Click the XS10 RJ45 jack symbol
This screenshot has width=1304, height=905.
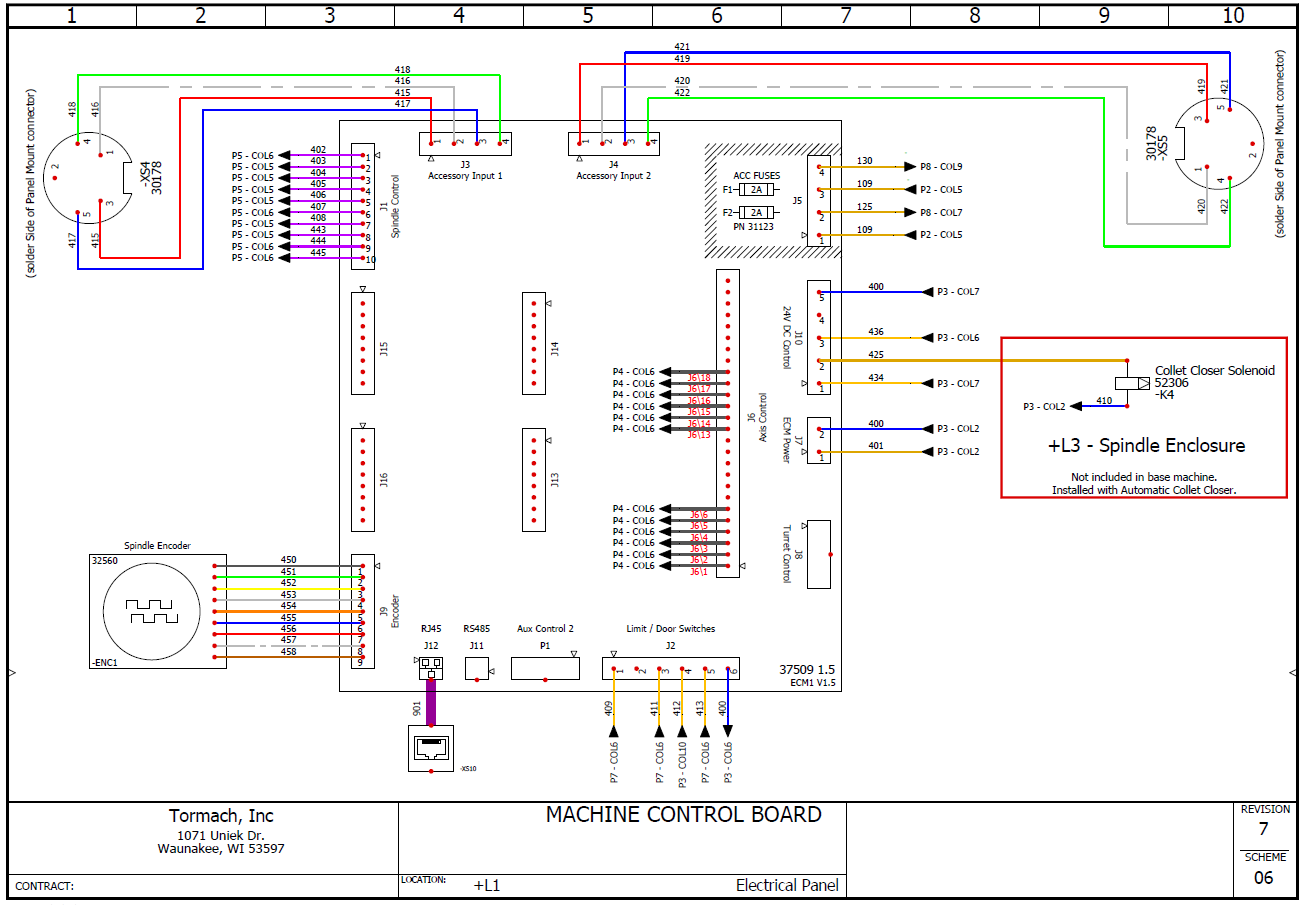pyautogui.click(x=430, y=747)
